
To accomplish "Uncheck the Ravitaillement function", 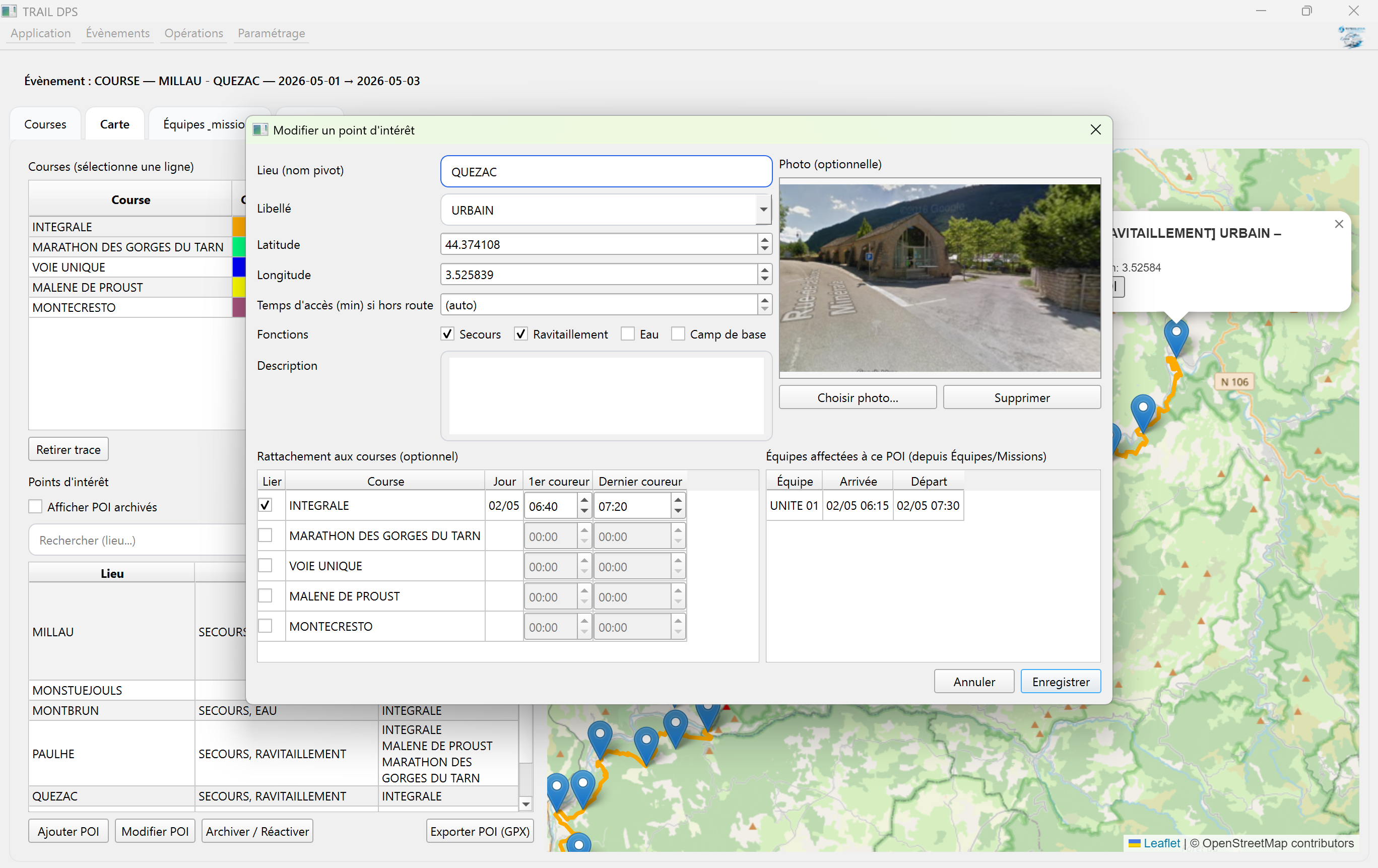I will click(521, 334).
